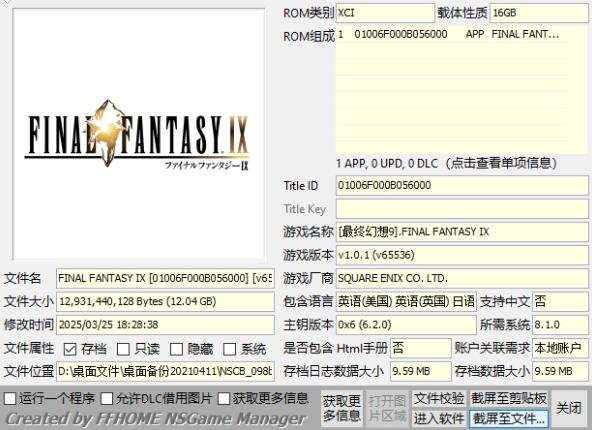Check the 获取更多信息 checkbox
The height and width of the screenshot is (430, 592).
[224, 398]
